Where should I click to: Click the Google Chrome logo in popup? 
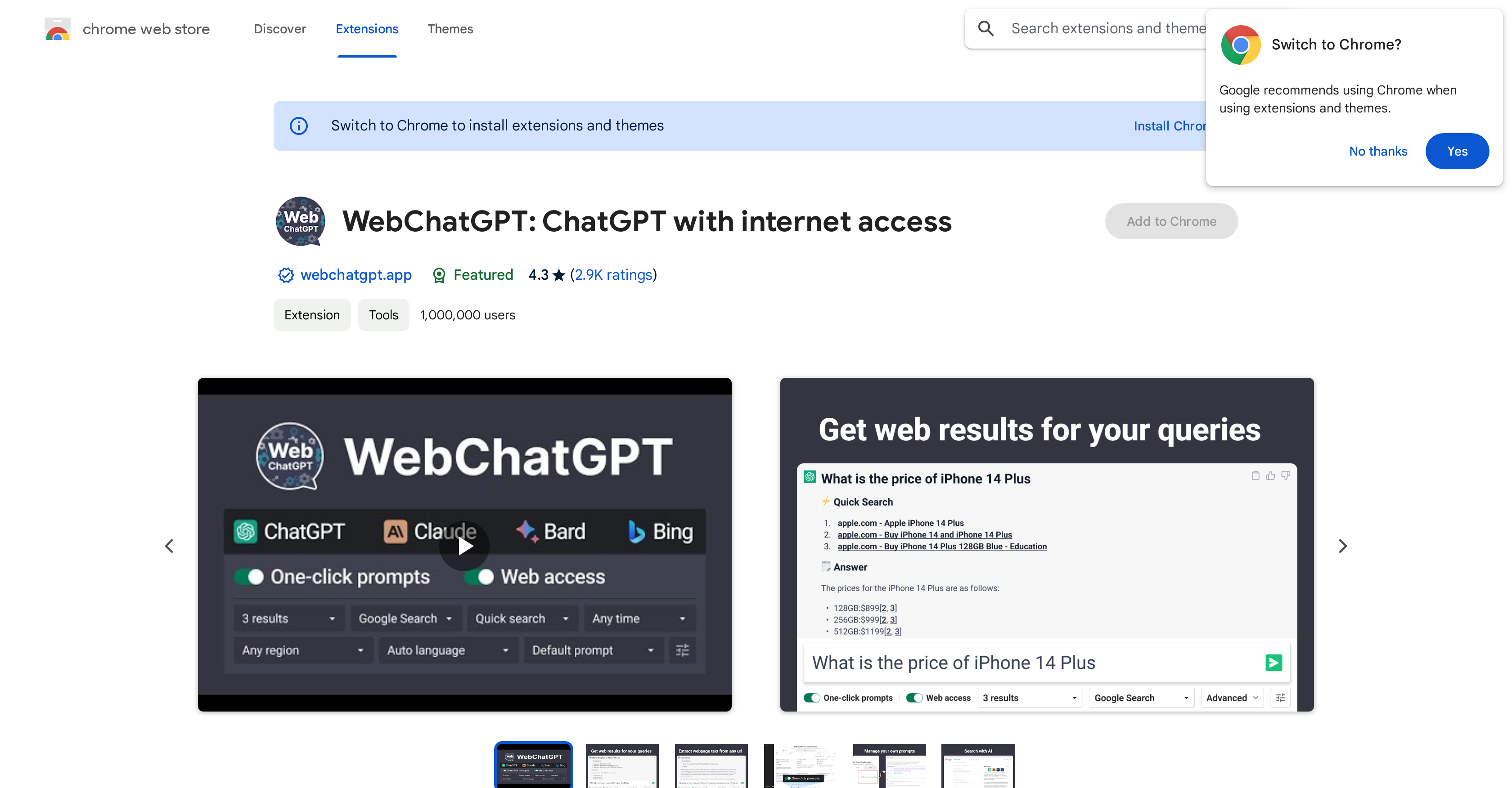click(1241, 45)
